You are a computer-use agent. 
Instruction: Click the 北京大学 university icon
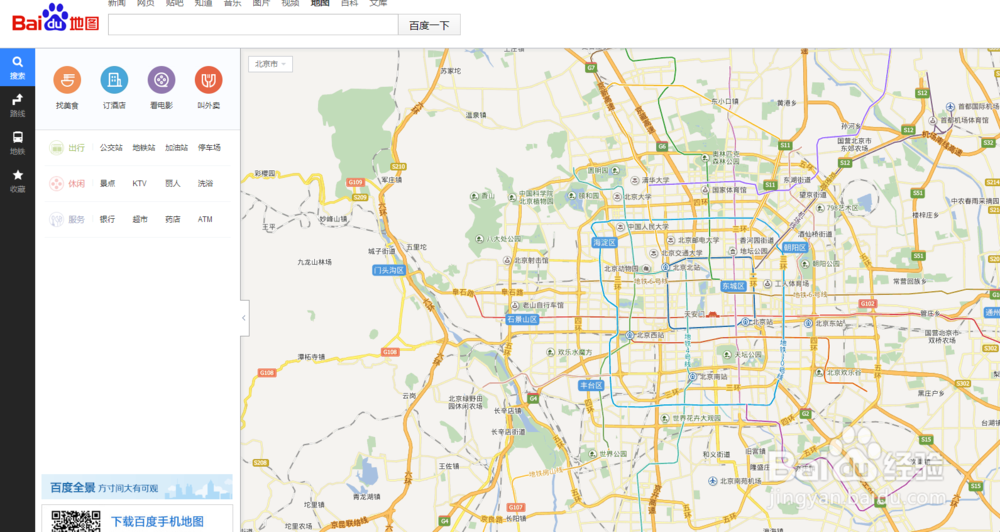pos(617,197)
